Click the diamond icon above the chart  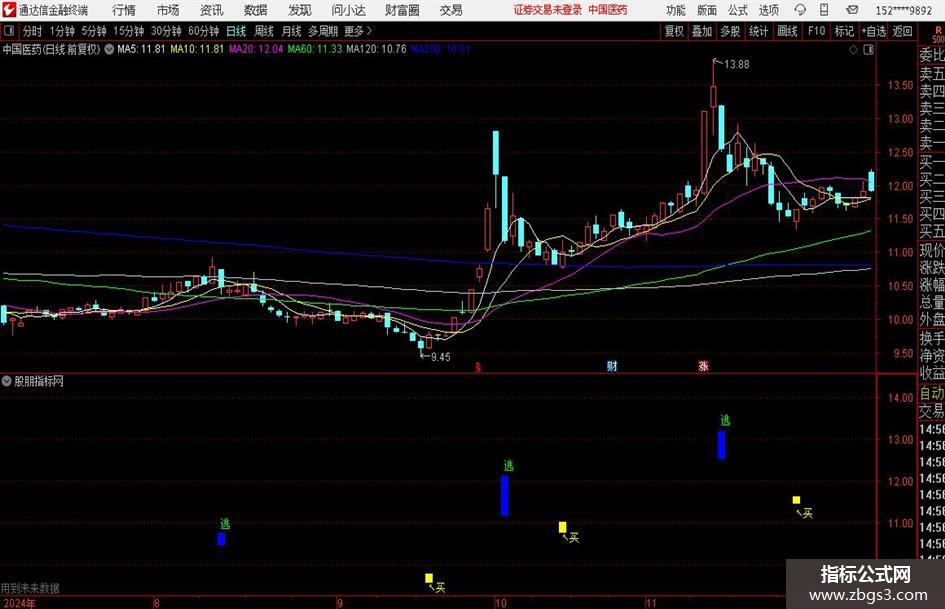coord(853,49)
